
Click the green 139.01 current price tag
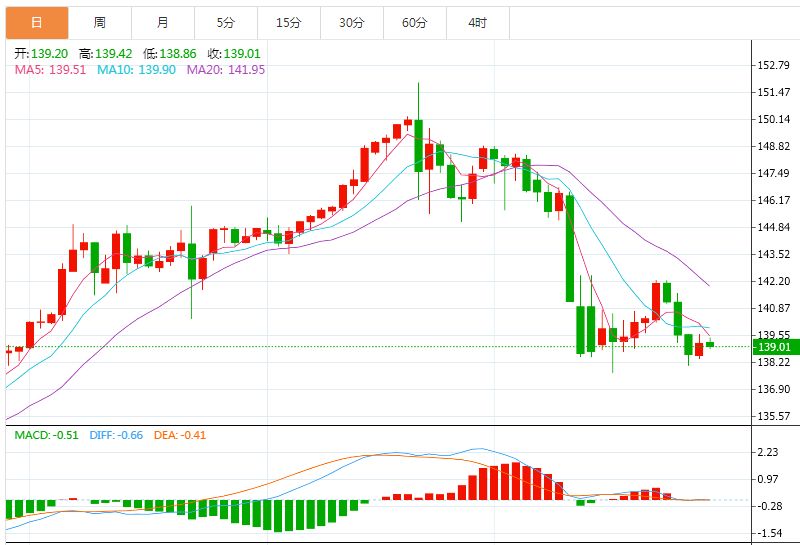coord(776,347)
